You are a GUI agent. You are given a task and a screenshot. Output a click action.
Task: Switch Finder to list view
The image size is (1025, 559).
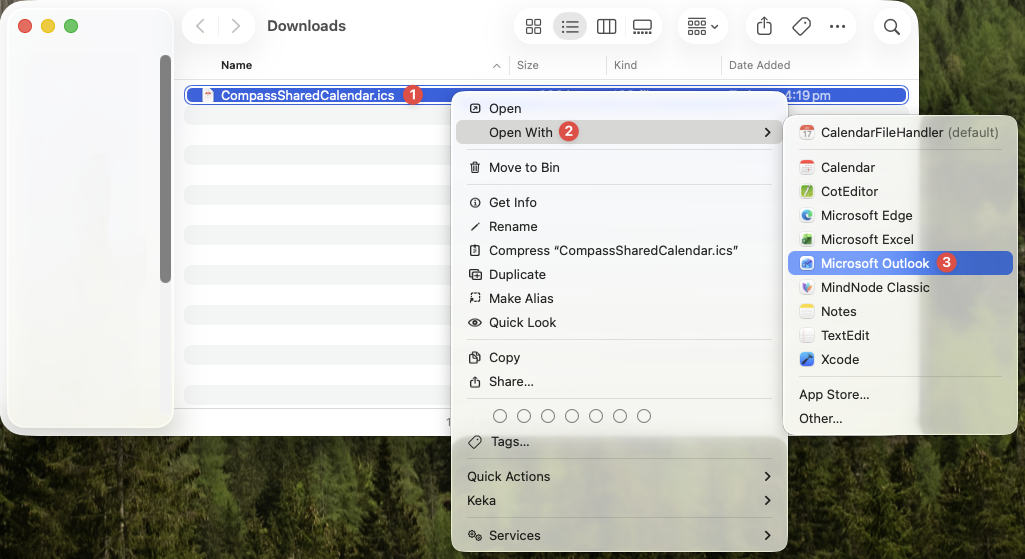point(570,26)
